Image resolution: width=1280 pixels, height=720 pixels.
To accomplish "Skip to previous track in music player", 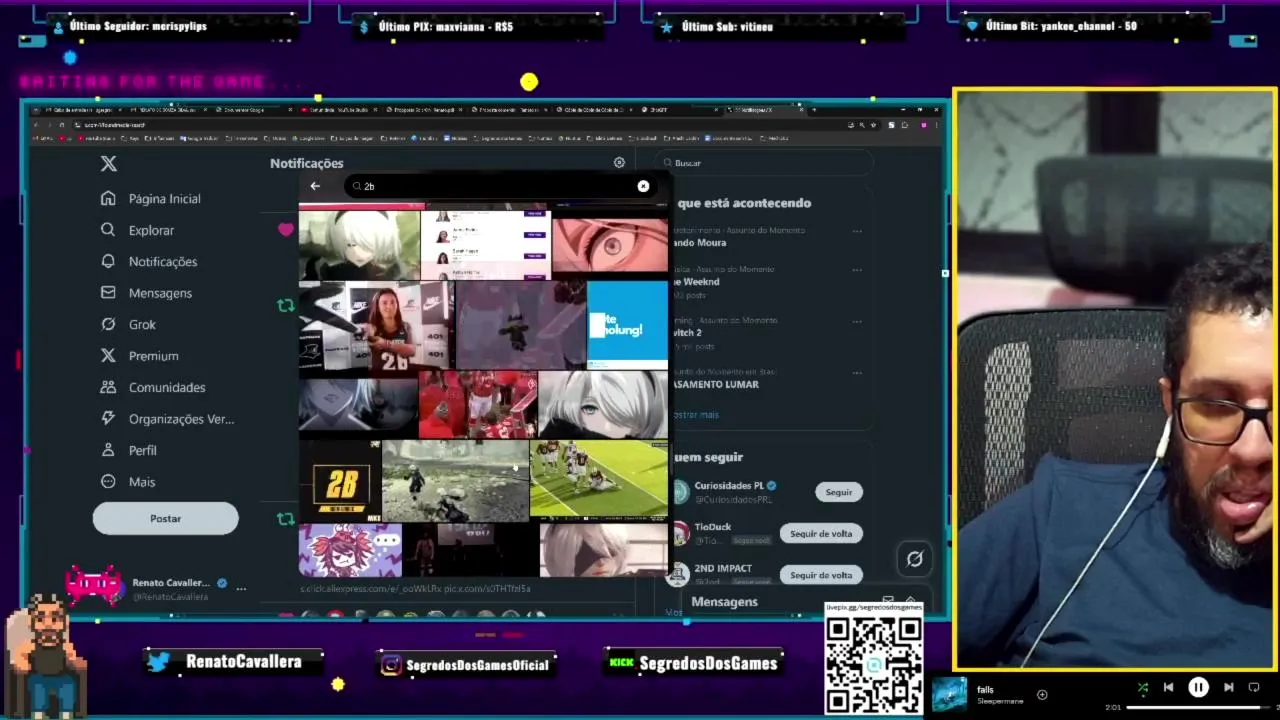I will coord(1168,688).
